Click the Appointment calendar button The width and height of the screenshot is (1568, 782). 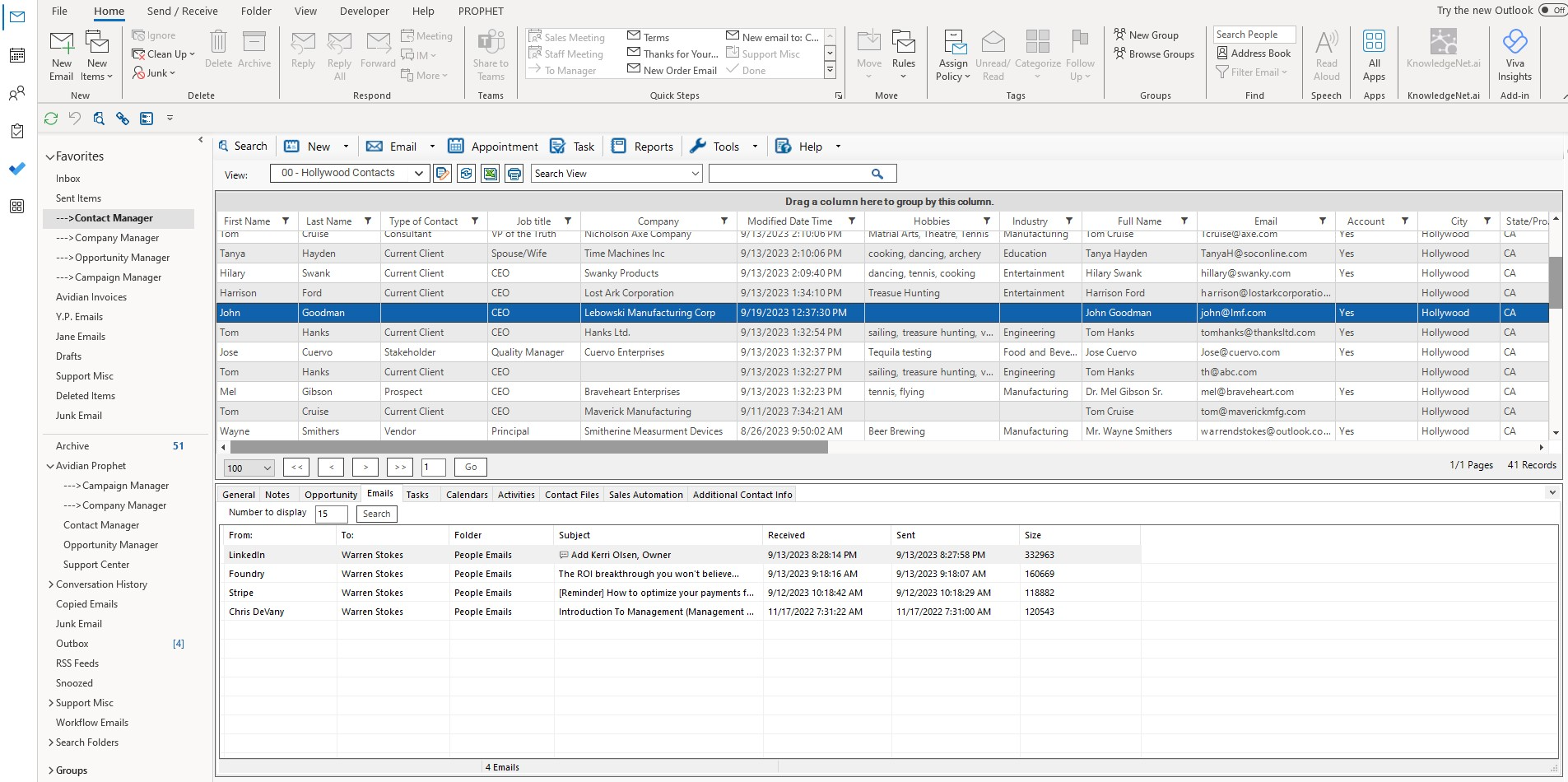click(492, 147)
